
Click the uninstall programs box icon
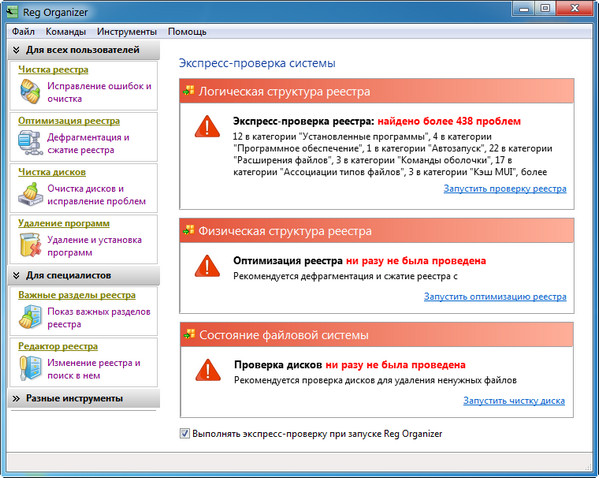click(30, 245)
